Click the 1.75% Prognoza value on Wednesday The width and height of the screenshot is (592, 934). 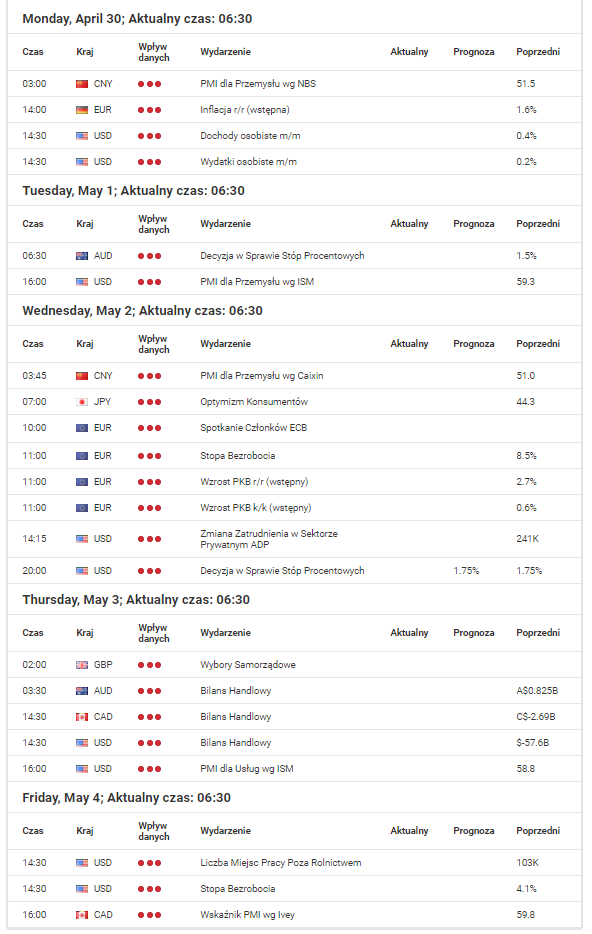466,571
